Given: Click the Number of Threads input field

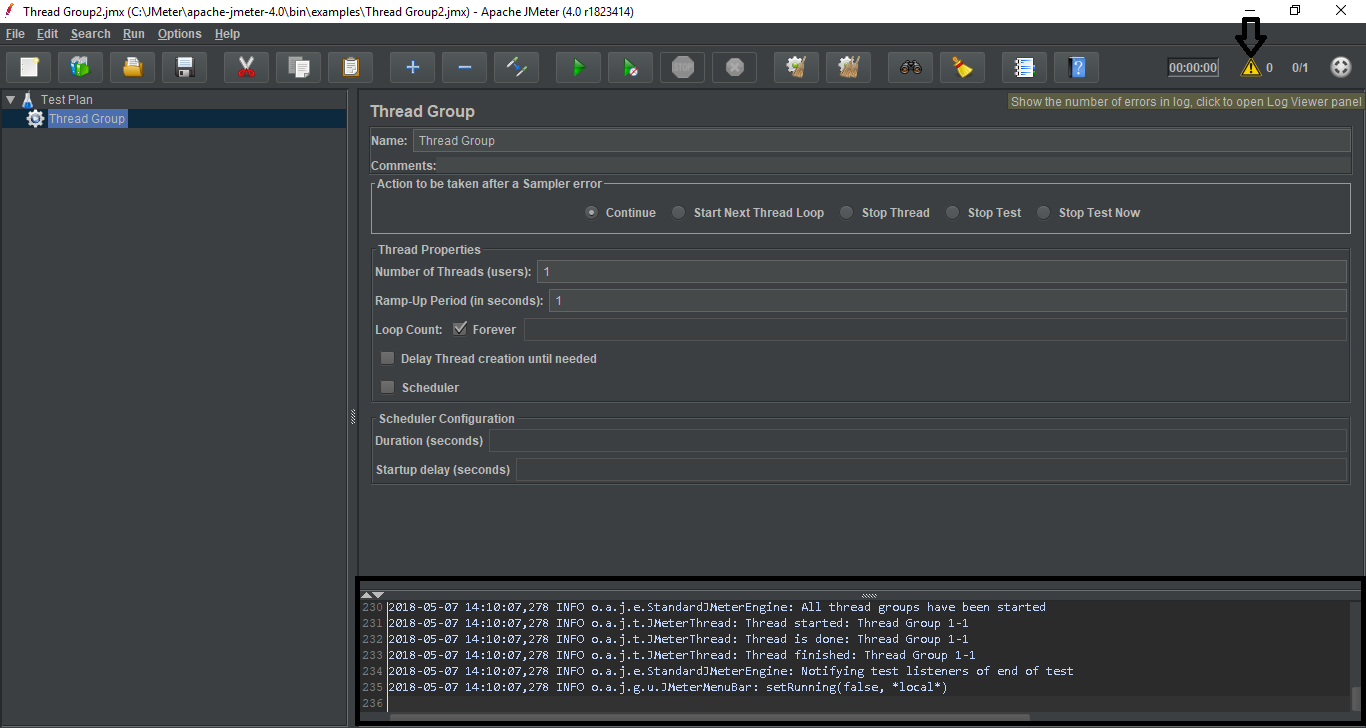Looking at the screenshot, I should [940, 272].
